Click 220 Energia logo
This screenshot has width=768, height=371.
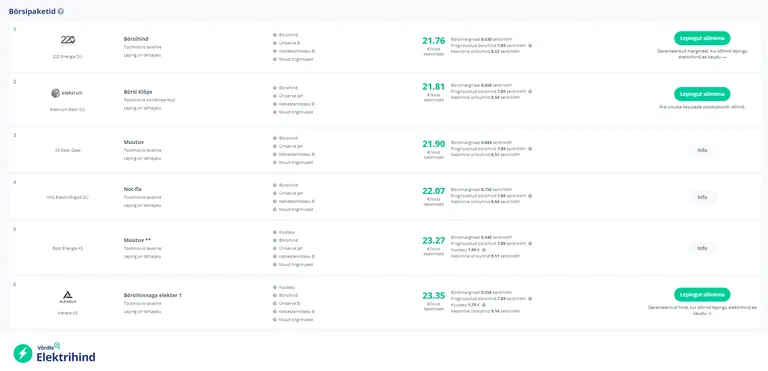coord(68,40)
